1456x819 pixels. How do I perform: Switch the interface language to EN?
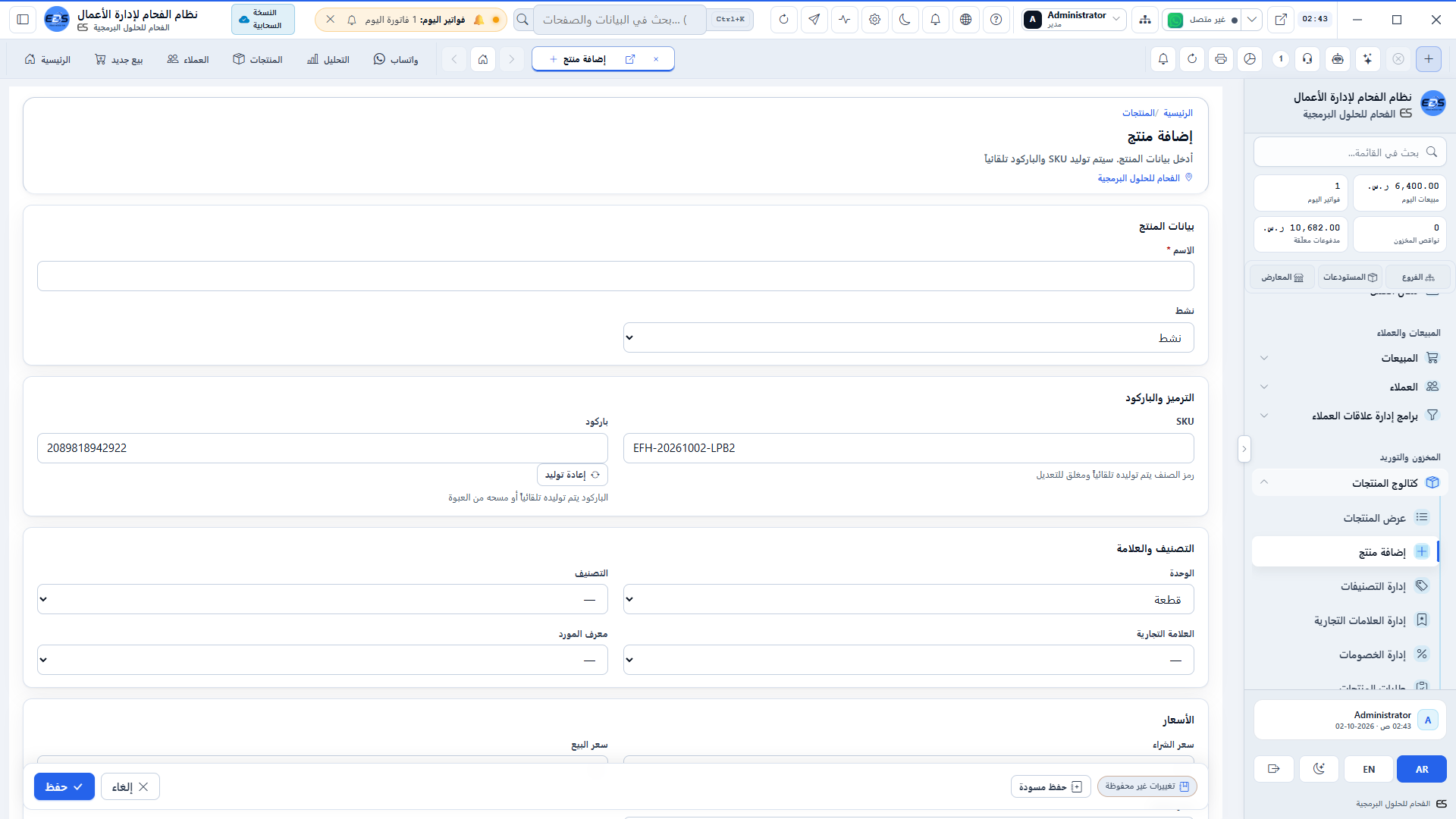coord(1369,769)
